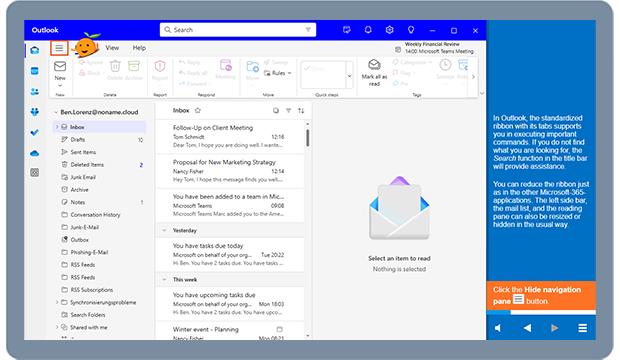Select the Conversation History folder

tap(100, 215)
